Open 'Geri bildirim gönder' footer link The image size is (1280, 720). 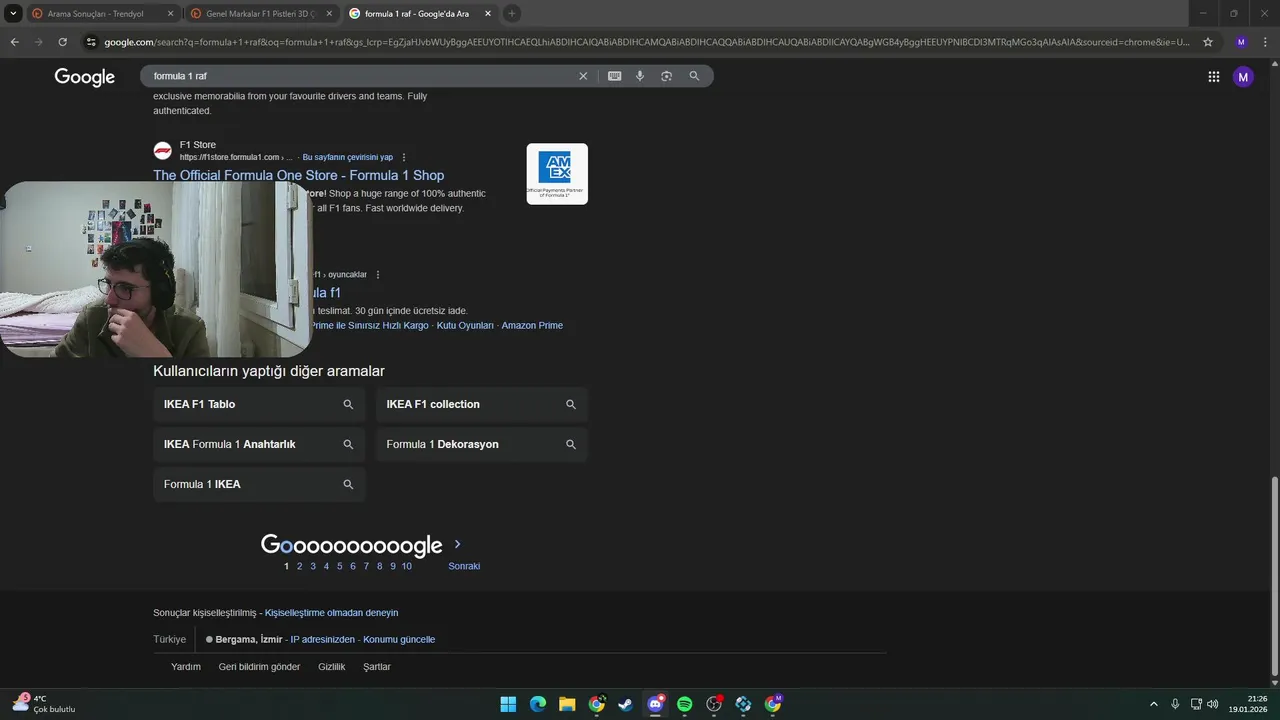coord(259,667)
